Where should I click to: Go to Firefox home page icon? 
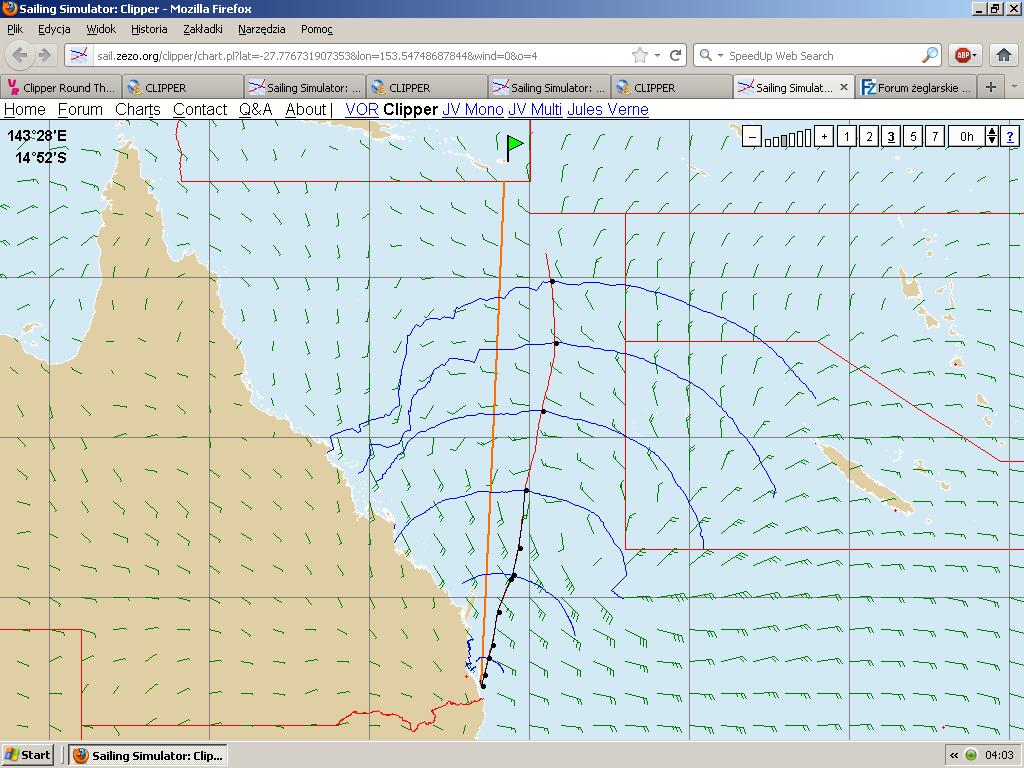[1004, 56]
